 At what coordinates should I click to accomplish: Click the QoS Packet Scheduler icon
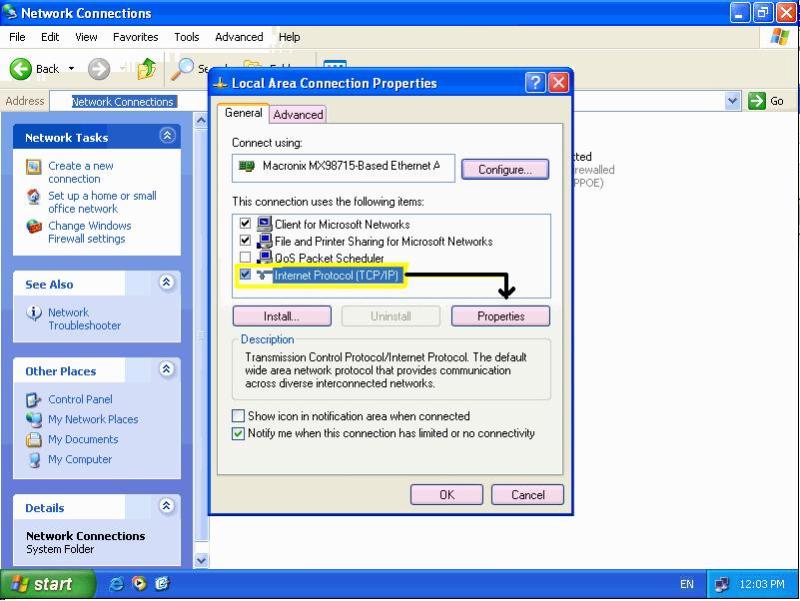[x=264, y=258]
